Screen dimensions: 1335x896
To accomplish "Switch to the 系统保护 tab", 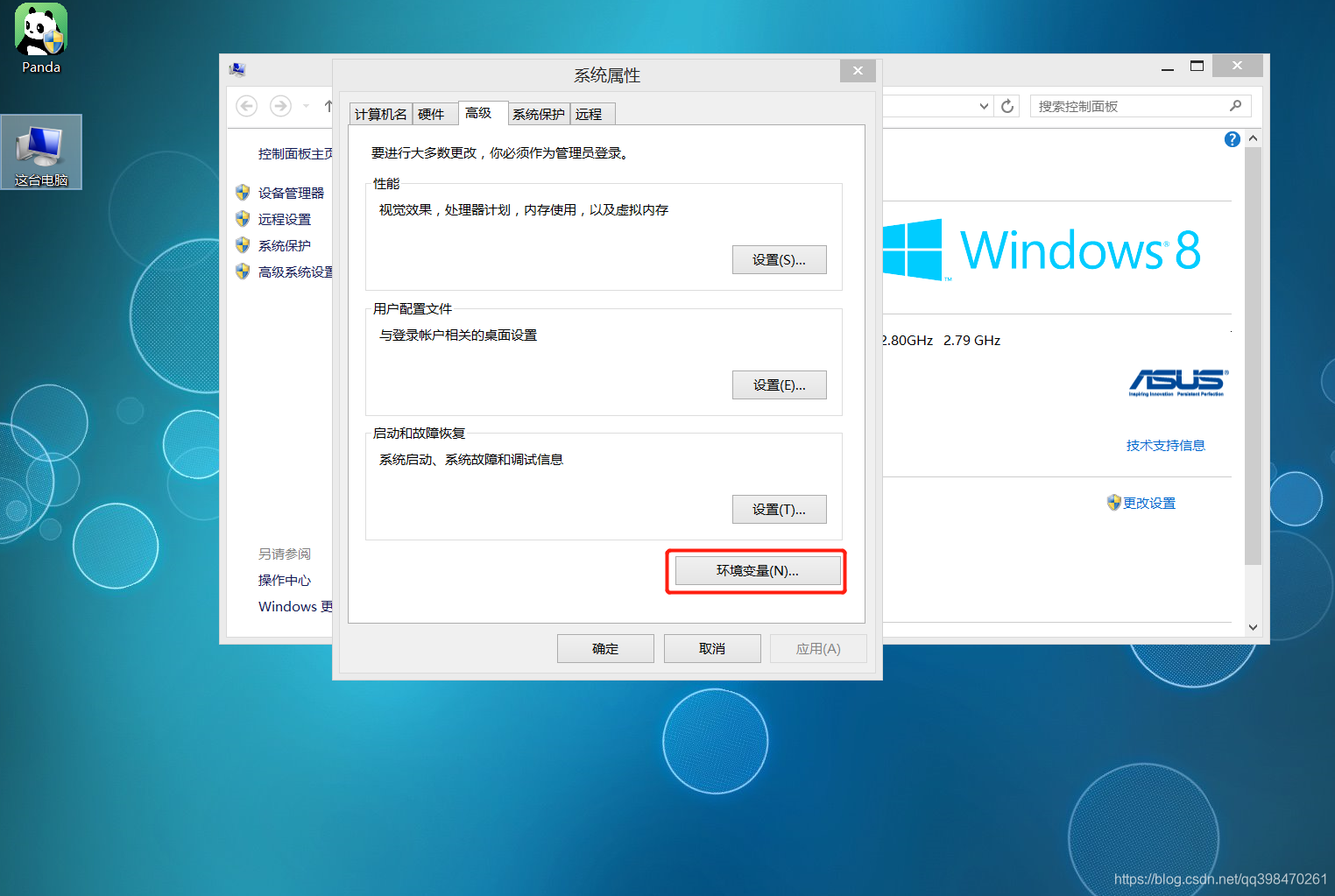I will coord(539,114).
